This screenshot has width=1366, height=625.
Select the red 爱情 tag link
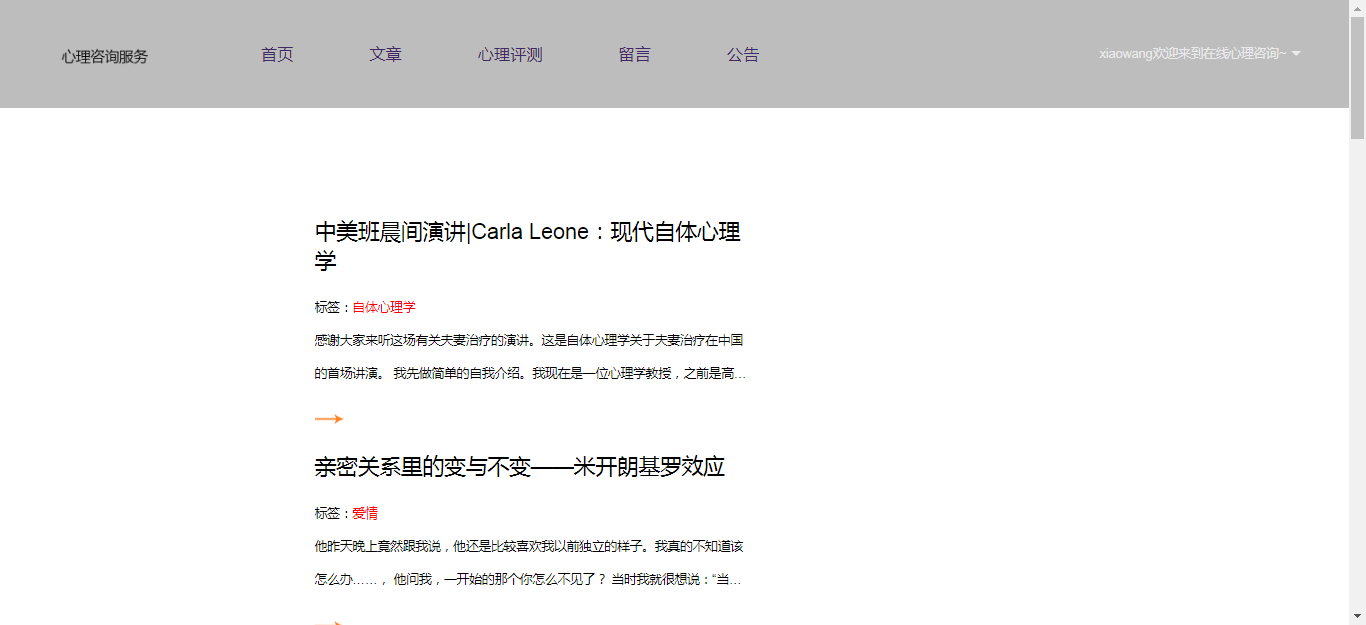click(x=365, y=513)
